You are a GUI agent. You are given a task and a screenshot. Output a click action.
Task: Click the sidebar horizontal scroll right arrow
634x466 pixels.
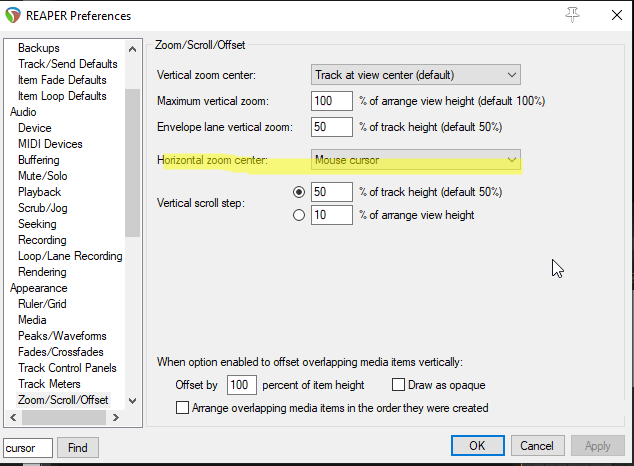pos(116,418)
